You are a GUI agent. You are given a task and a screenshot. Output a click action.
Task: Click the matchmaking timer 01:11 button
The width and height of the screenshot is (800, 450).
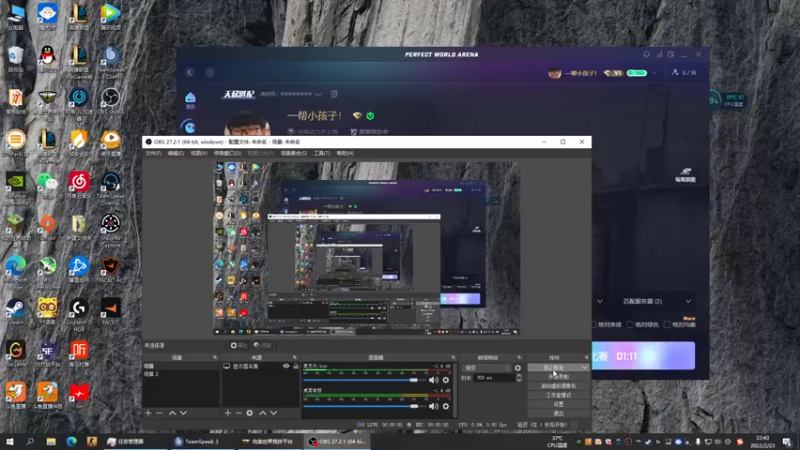[643, 356]
